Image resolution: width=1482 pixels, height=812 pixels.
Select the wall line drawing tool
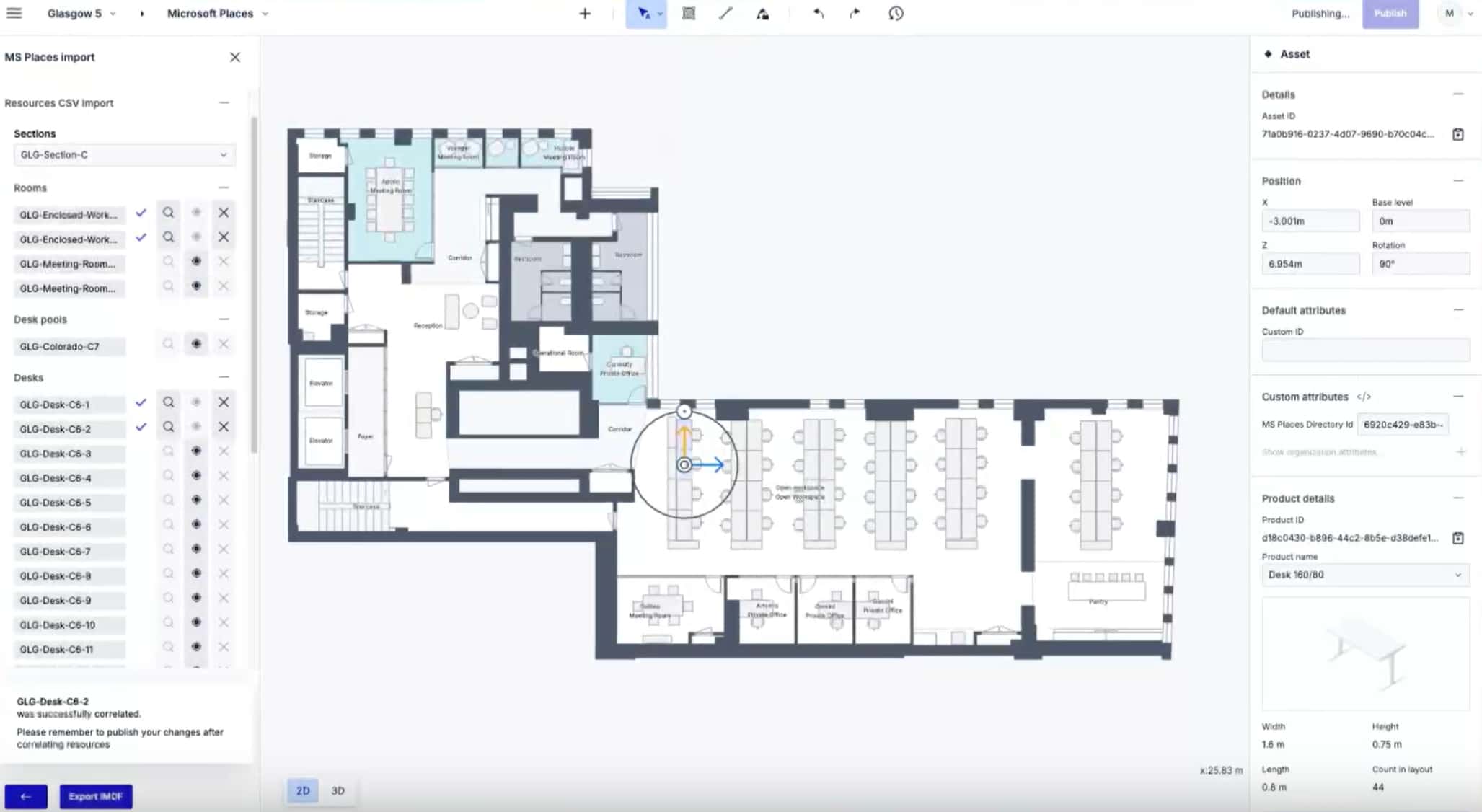[x=725, y=14]
